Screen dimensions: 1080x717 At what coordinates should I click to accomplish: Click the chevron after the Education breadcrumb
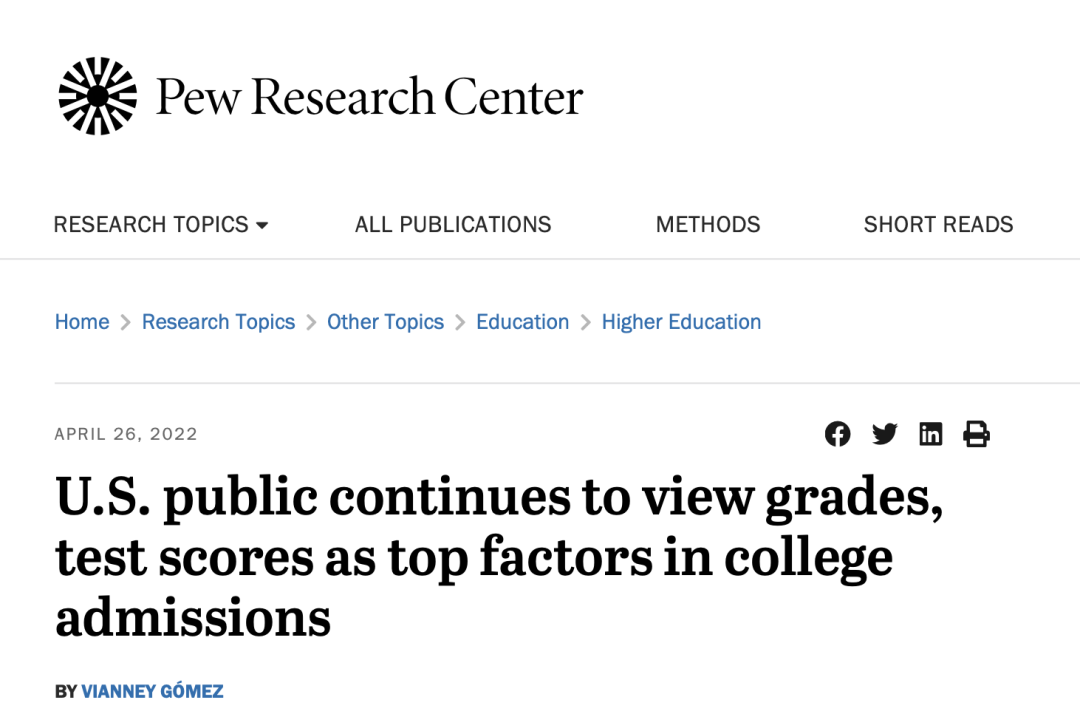coord(585,322)
